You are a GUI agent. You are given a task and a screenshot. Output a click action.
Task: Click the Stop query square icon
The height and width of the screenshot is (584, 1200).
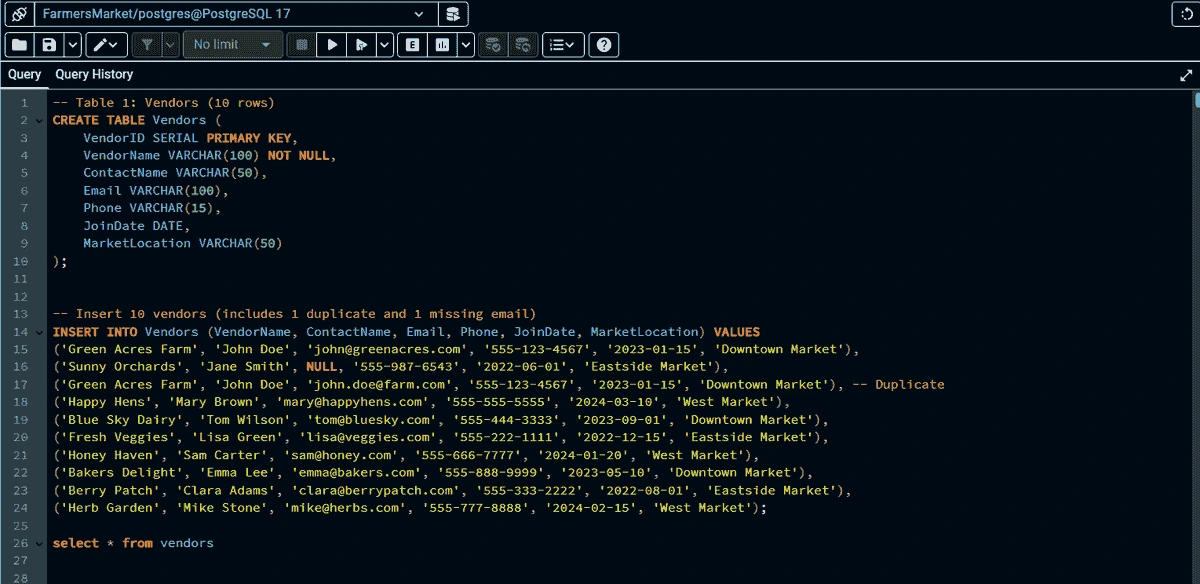[x=301, y=45]
